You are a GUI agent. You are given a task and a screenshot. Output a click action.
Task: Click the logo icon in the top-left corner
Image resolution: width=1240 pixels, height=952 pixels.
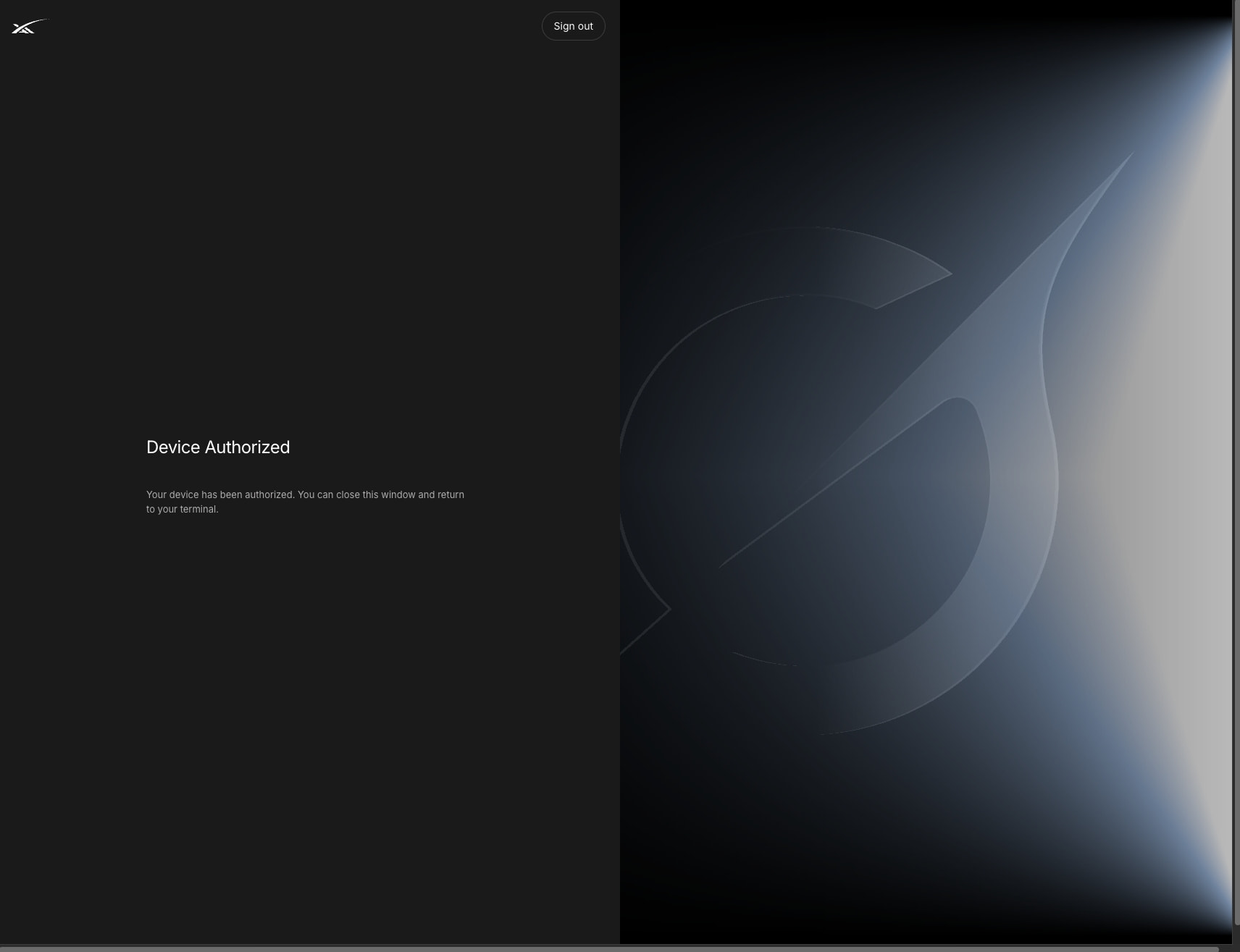(30, 27)
